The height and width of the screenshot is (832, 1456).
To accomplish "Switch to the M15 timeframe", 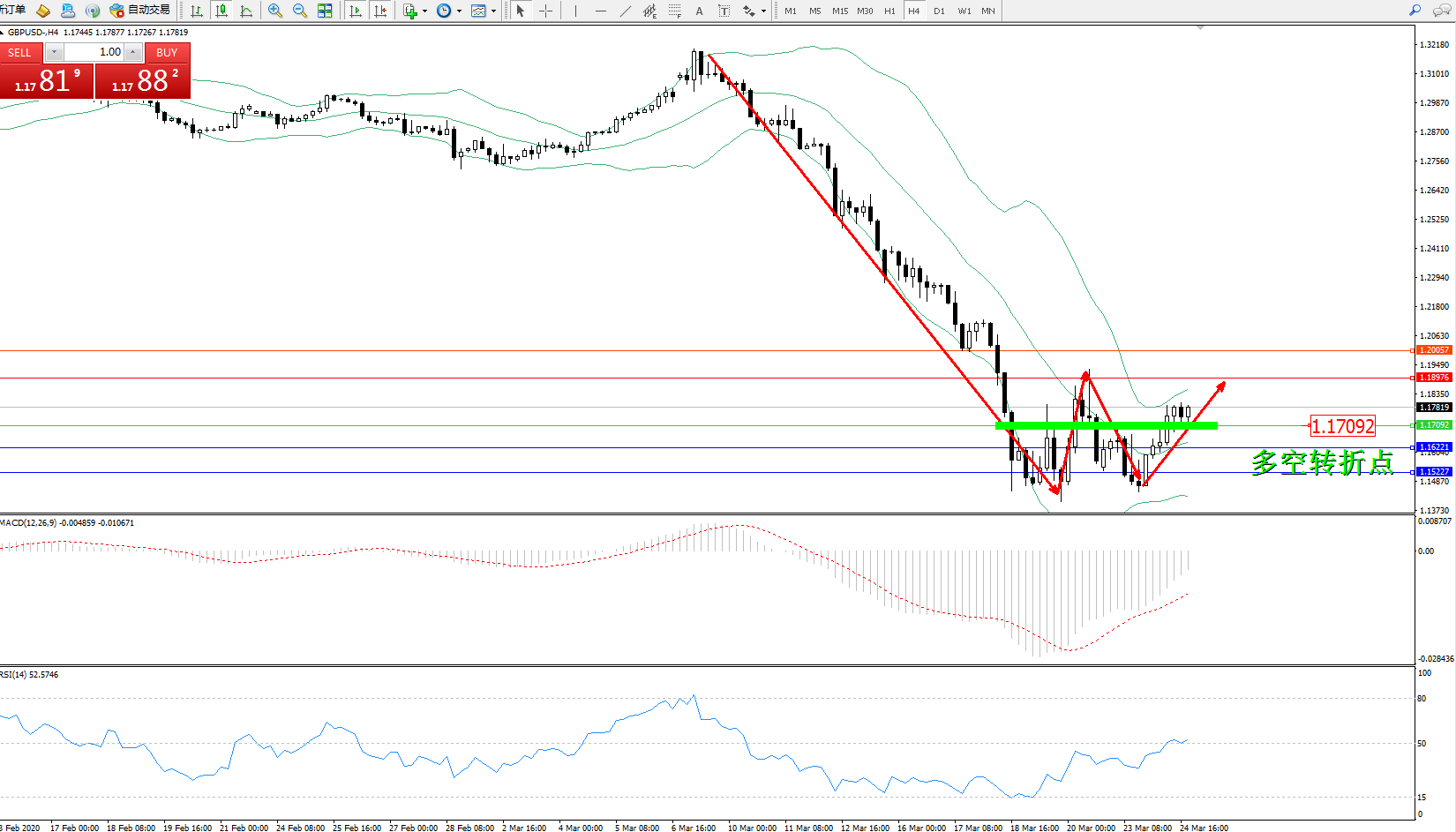I will click(x=840, y=11).
